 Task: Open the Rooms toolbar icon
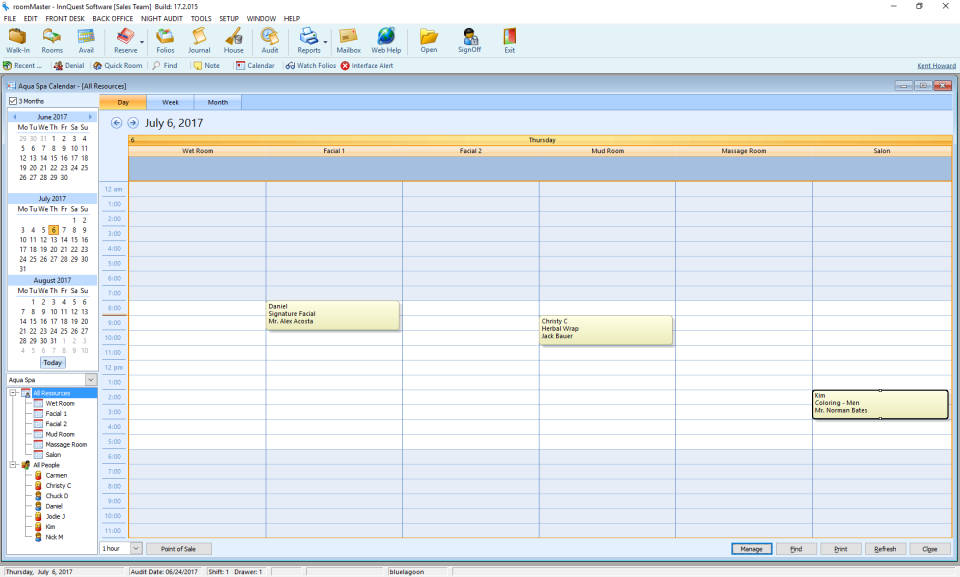(x=51, y=39)
